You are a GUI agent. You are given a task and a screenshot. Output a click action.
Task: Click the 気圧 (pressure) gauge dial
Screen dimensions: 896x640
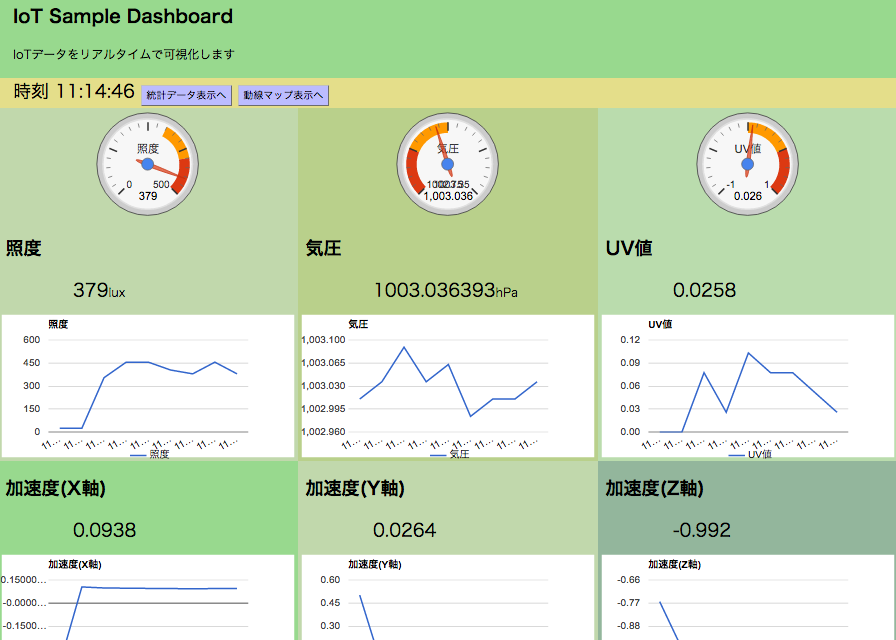447,163
